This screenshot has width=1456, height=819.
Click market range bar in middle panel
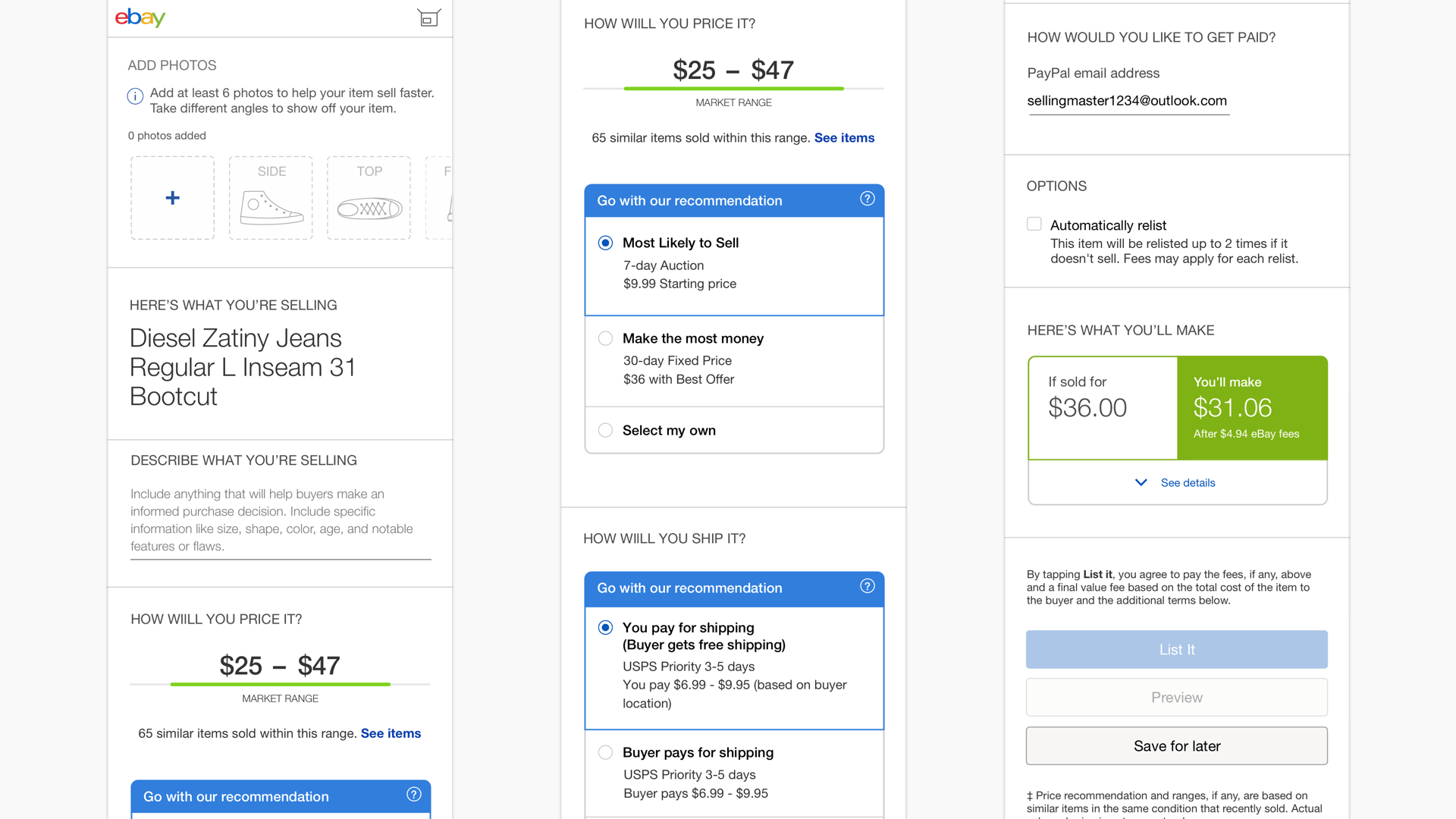(x=733, y=89)
